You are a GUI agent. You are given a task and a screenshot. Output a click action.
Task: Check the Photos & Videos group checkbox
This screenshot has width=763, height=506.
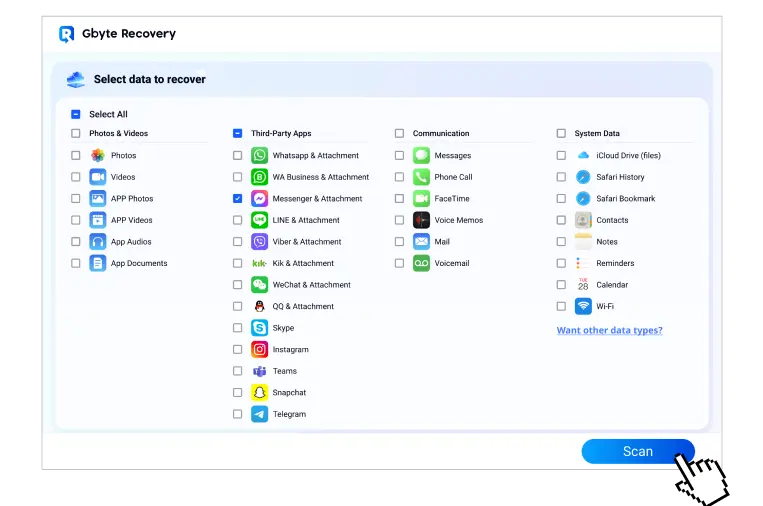[x=75, y=133]
